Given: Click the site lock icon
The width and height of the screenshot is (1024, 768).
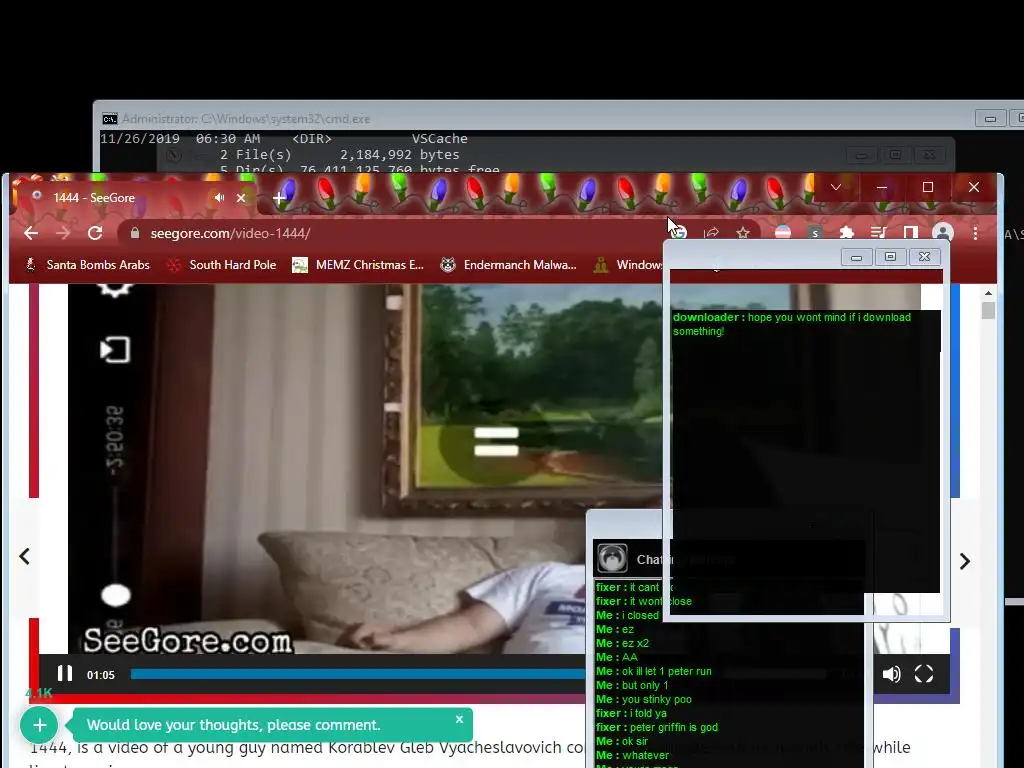Looking at the screenshot, I should click(135, 233).
